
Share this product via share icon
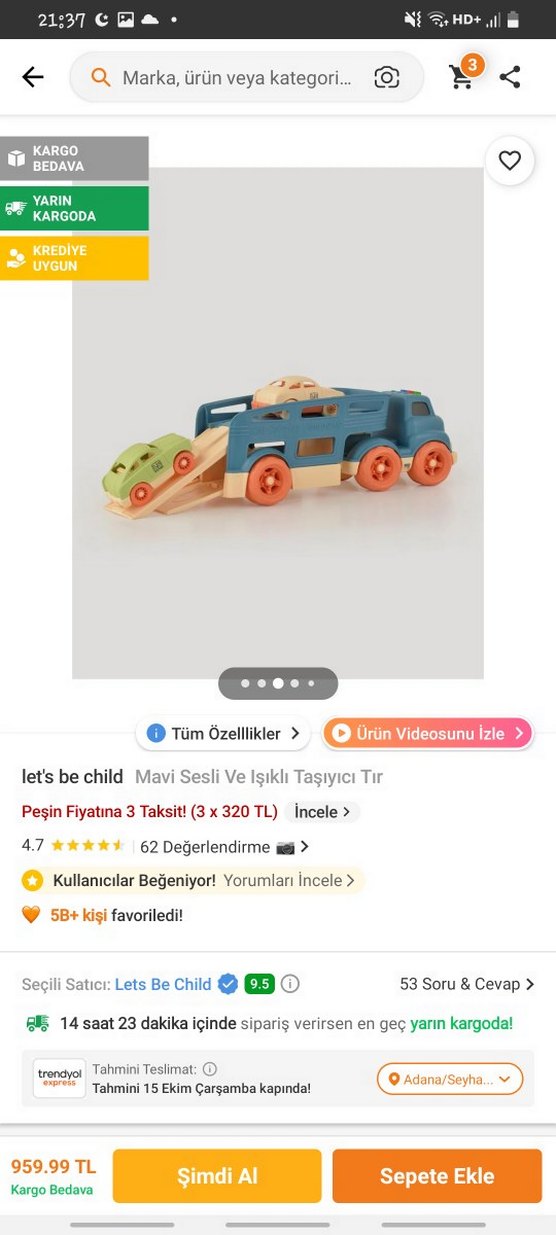click(510, 77)
